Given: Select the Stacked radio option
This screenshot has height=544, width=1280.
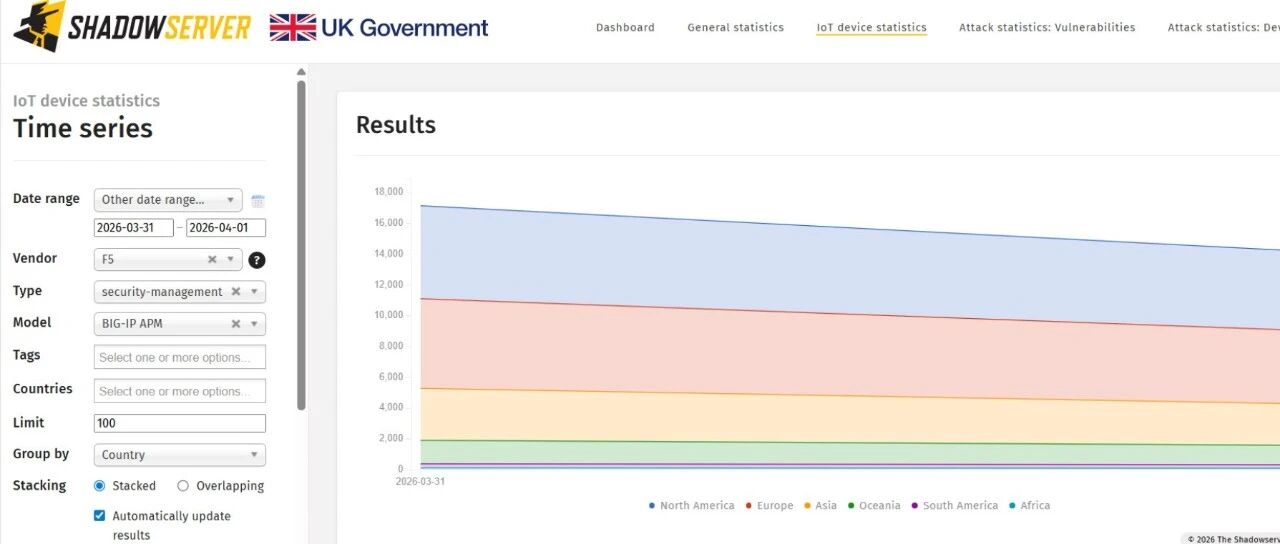Looking at the screenshot, I should [99, 486].
